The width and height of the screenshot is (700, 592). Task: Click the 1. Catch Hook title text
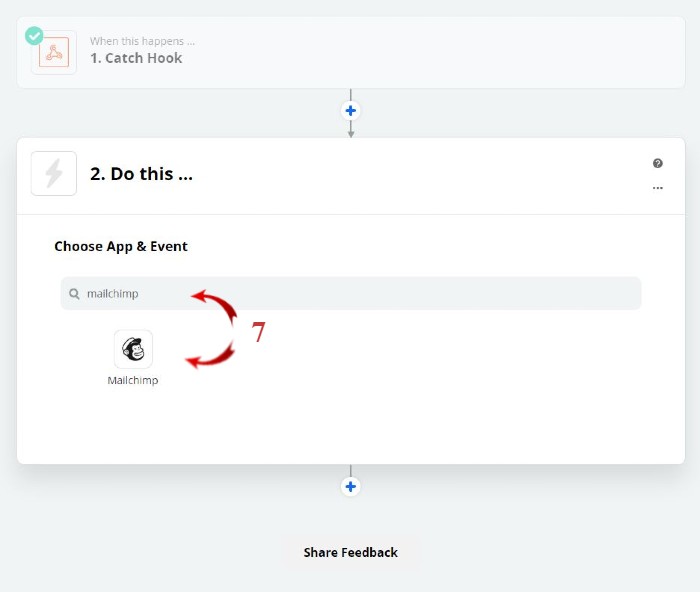tap(136, 58)
